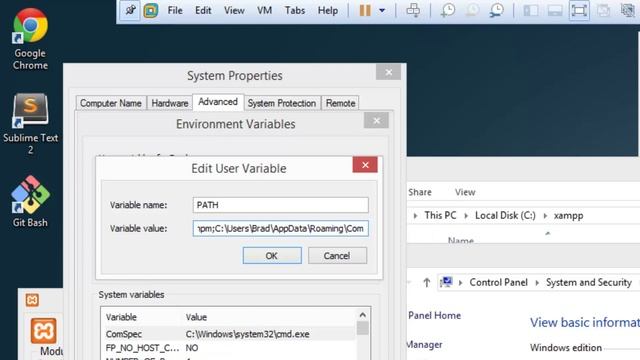Open the snapshot manager

click(x=497, y=11)
